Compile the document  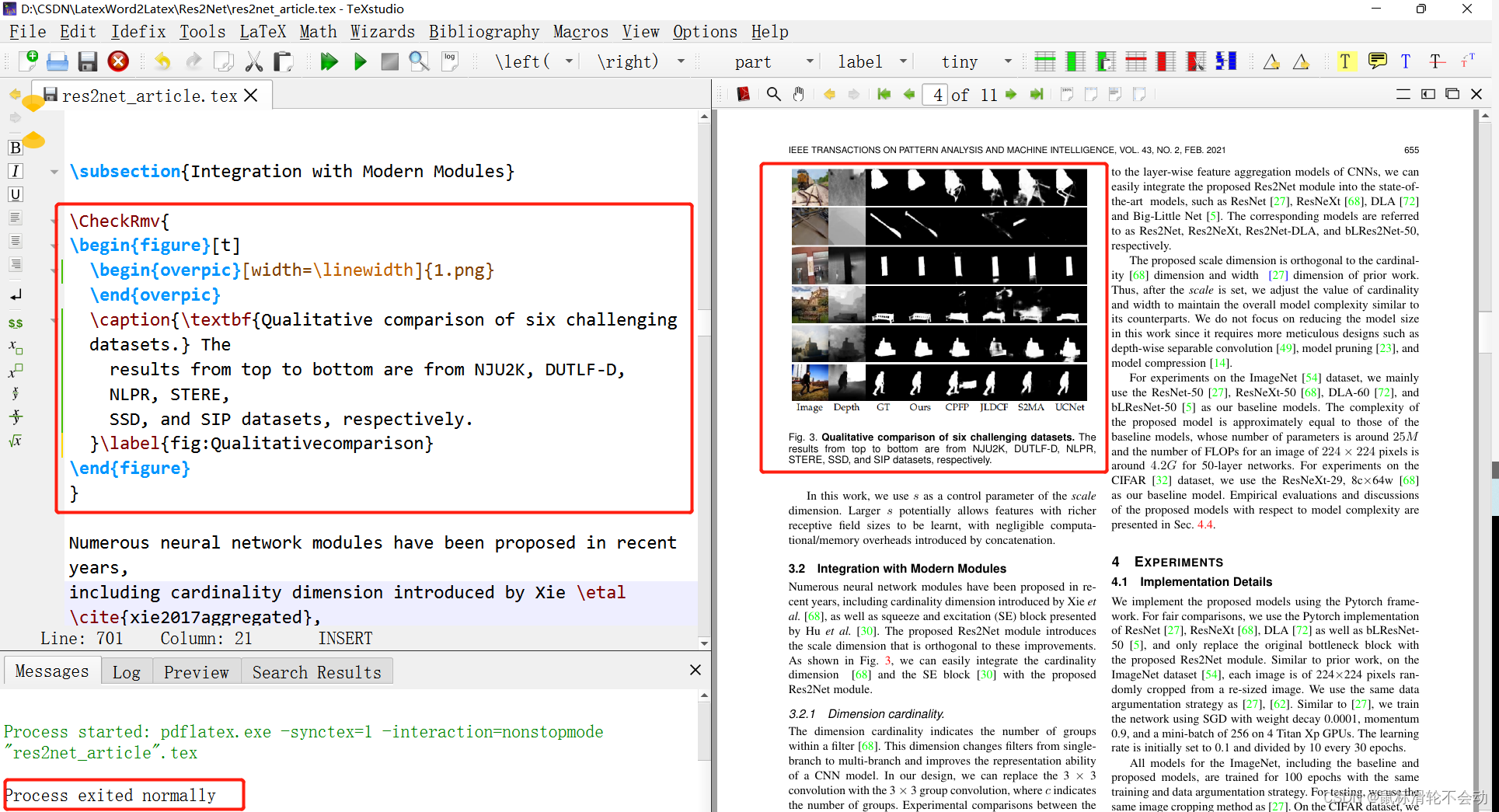(360, 61)
